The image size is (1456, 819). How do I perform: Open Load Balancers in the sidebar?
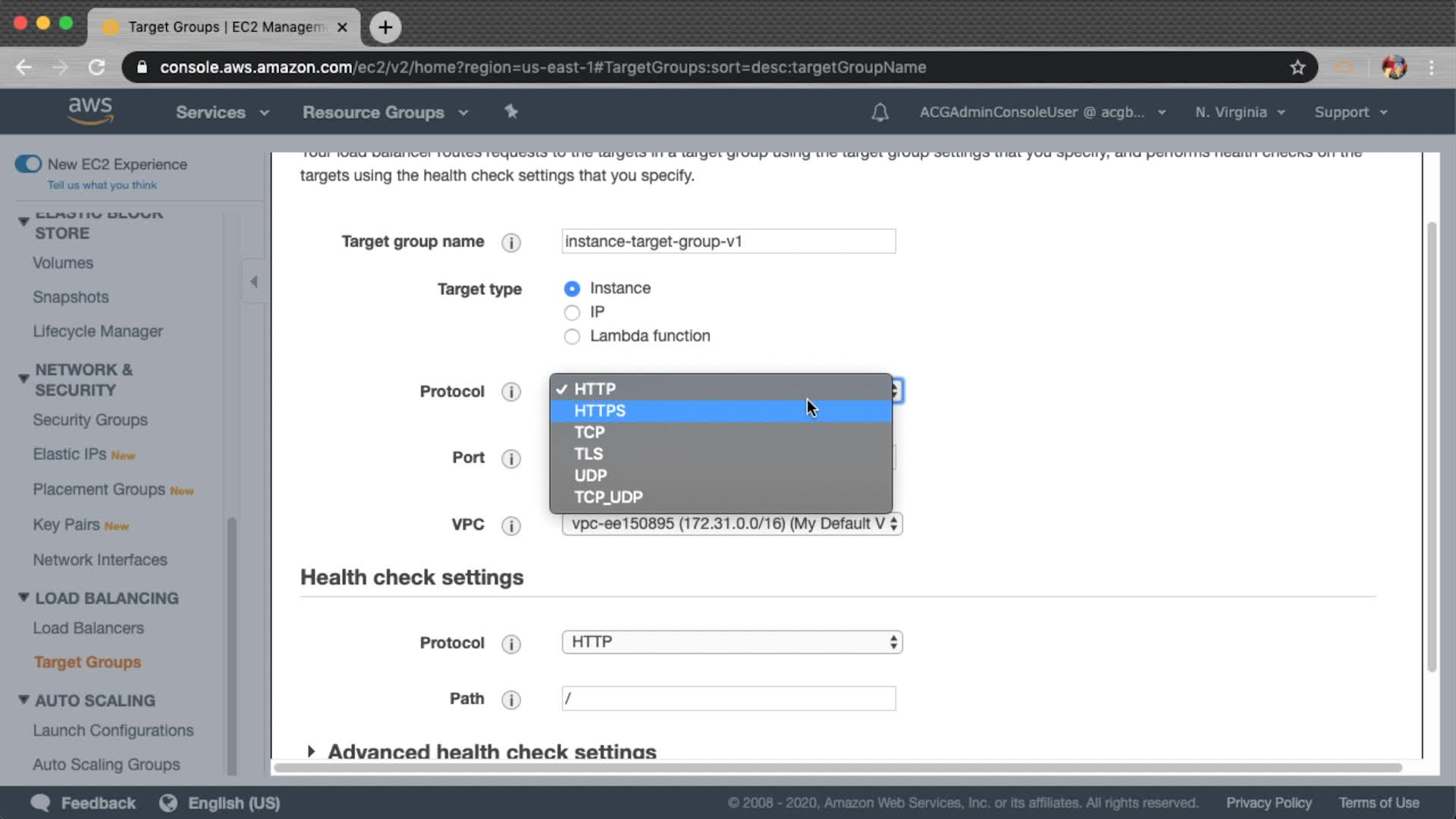click(88, 628)
